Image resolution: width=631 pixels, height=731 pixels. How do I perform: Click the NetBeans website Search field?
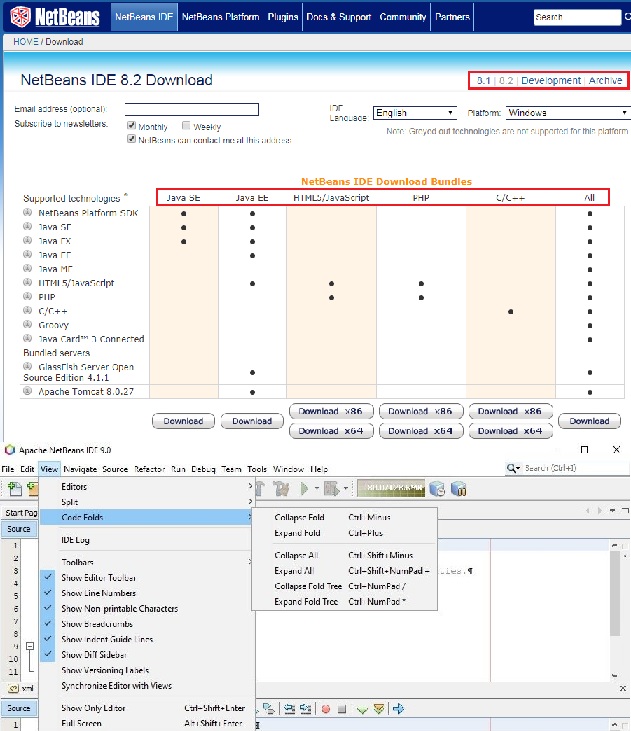point(577,17)
